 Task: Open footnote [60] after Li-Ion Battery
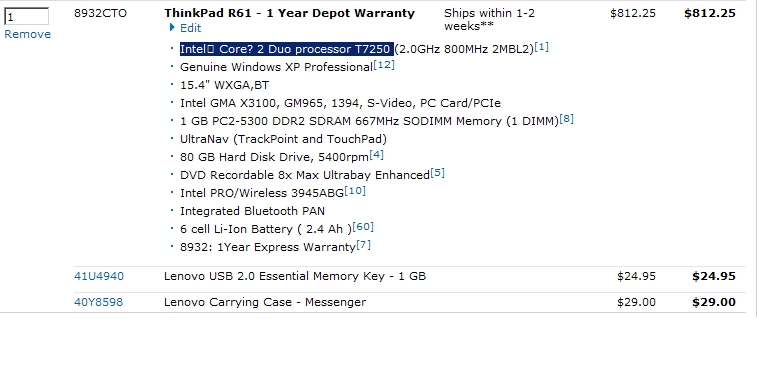363,227
